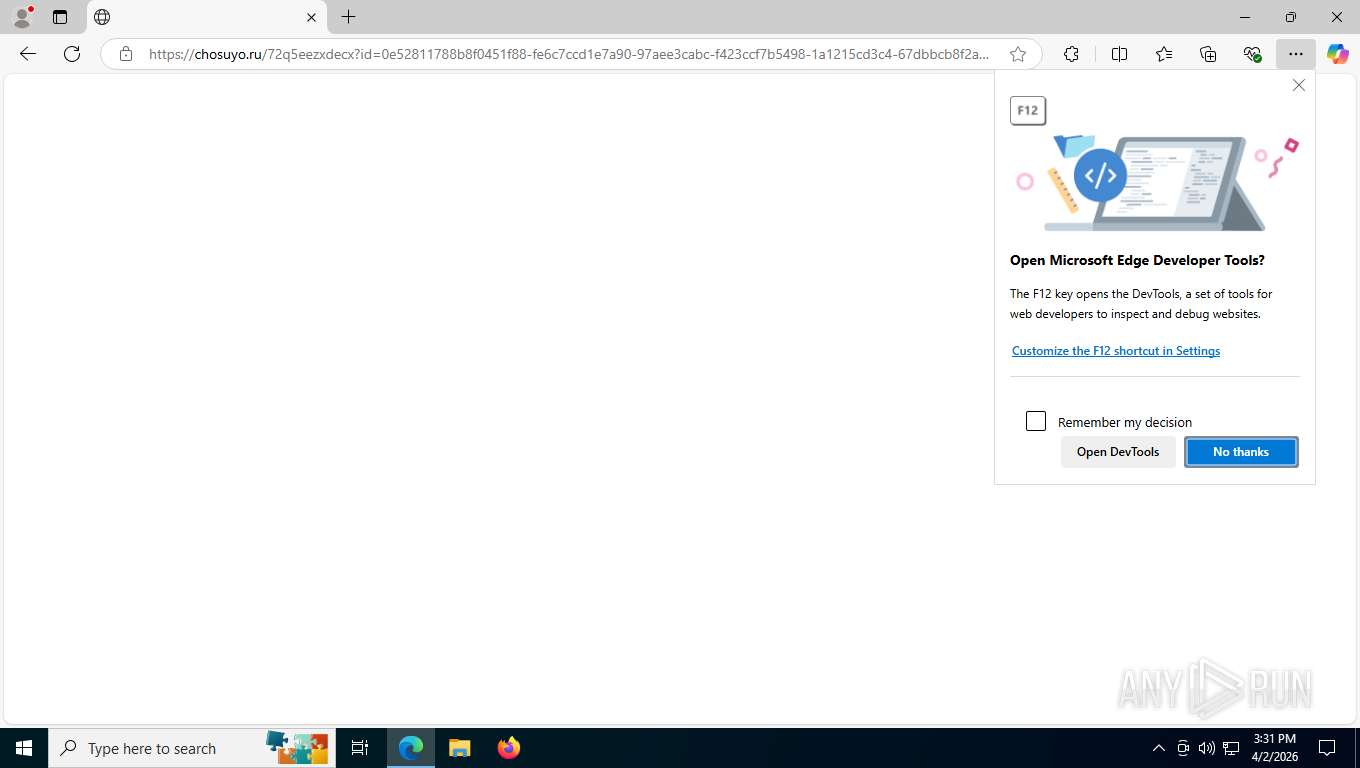Open the Favorites list
Viewport: 1360px width, 768px height.
coord(1164,54)
